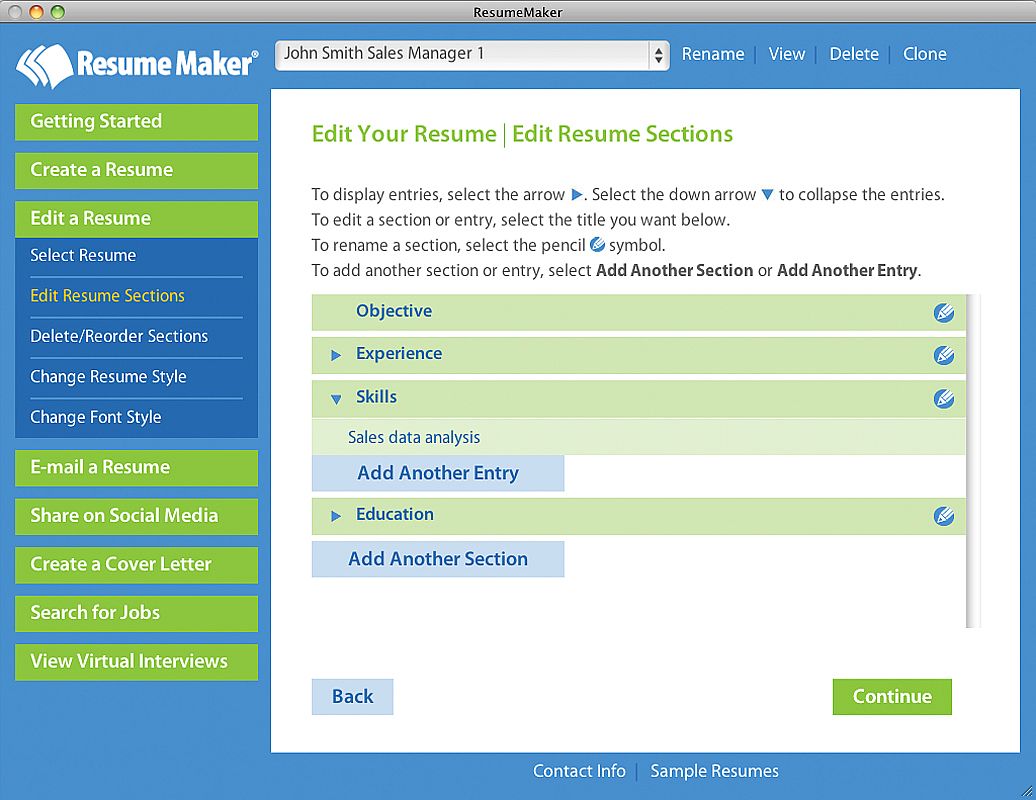Open the Delete/Reorder Sections menu item
The image size is (1036, 800).
[119, 336]
